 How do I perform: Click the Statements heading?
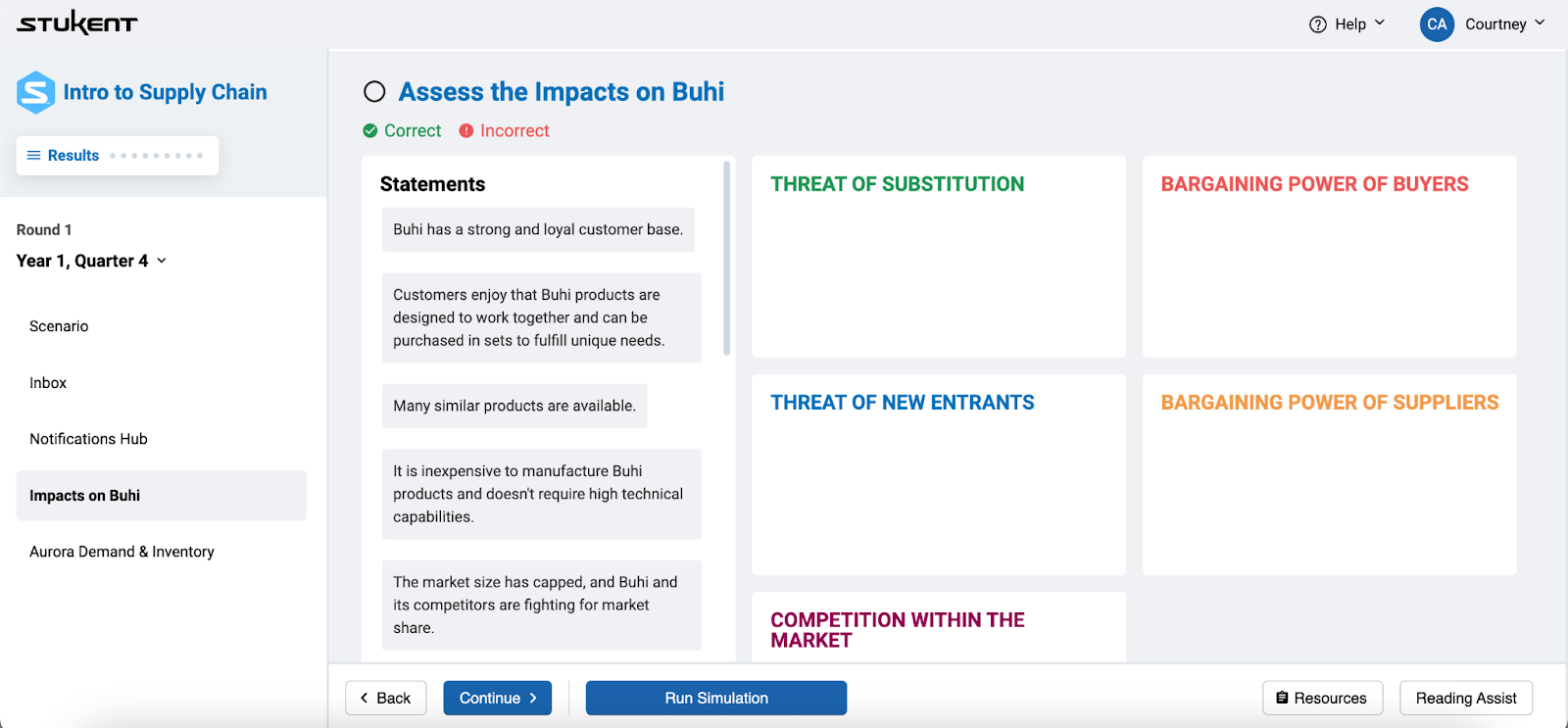click(432, 184)
